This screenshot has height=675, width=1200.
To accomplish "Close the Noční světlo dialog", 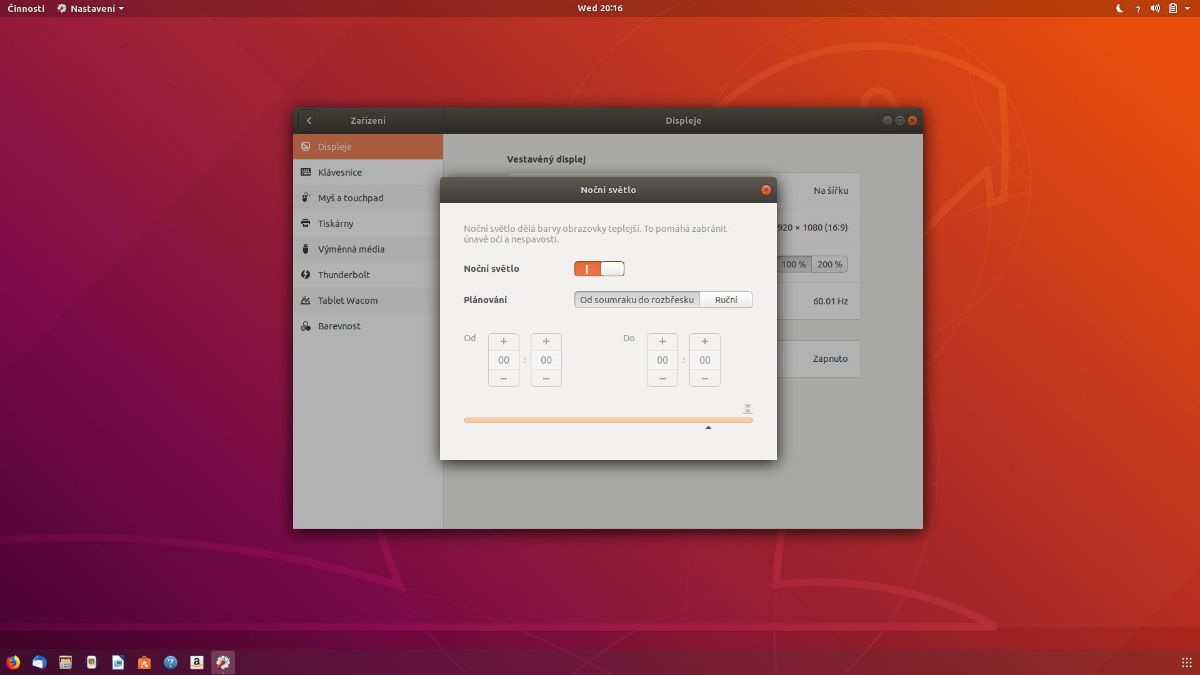I will 766,190.
